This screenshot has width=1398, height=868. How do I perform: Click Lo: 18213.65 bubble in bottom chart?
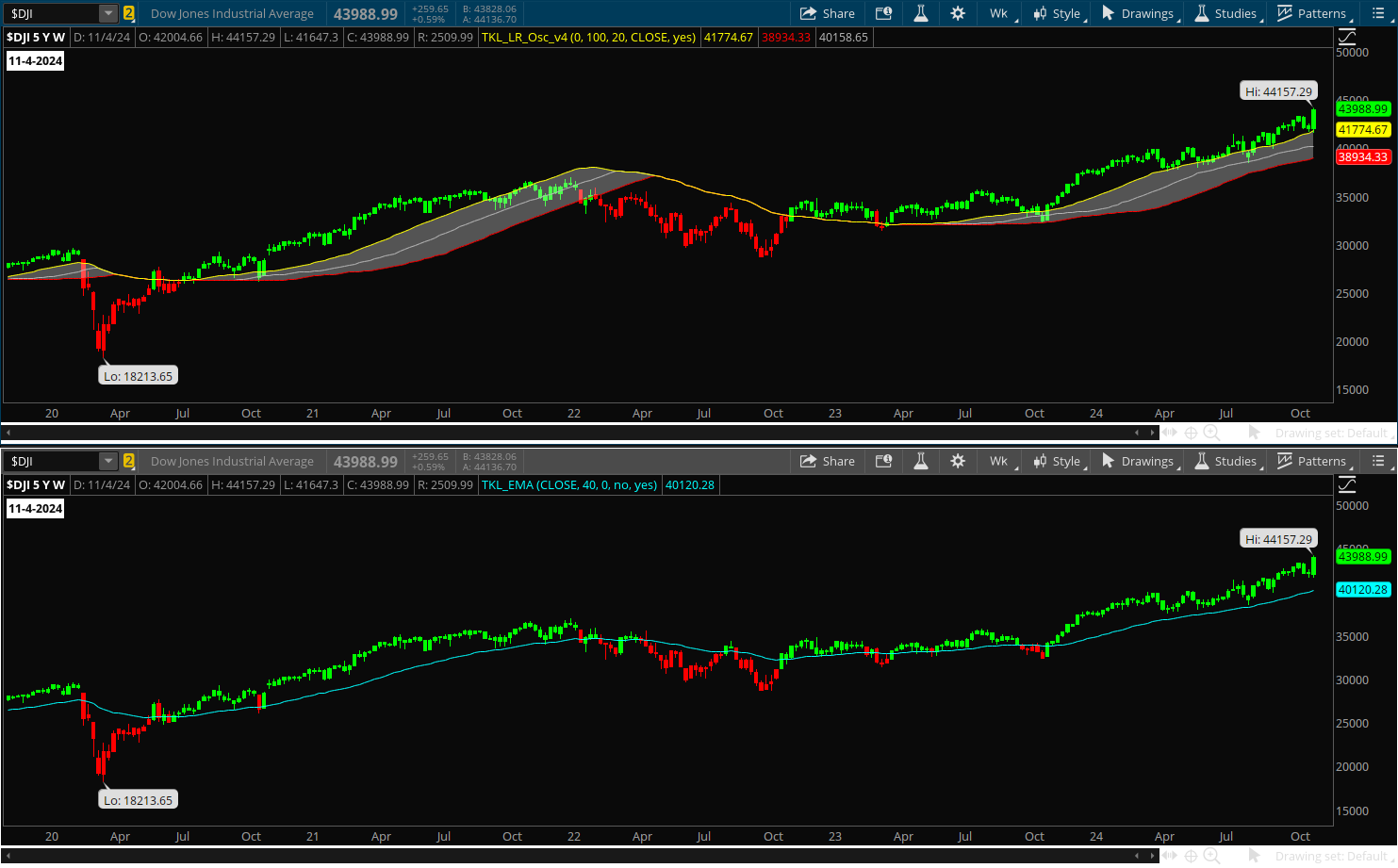tap(138, 800)
